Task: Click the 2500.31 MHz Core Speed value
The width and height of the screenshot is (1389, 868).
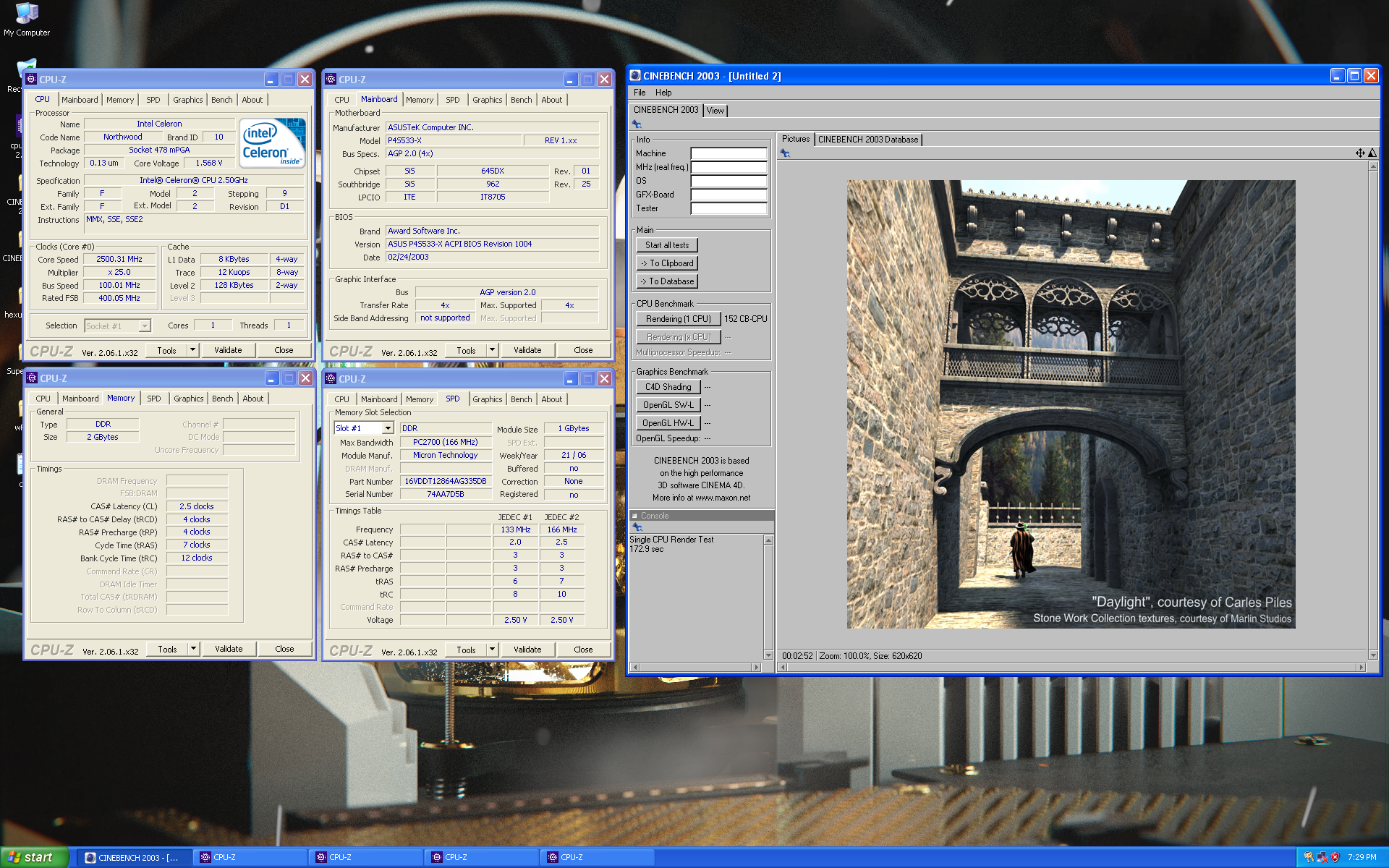Action: pos(119,259)
